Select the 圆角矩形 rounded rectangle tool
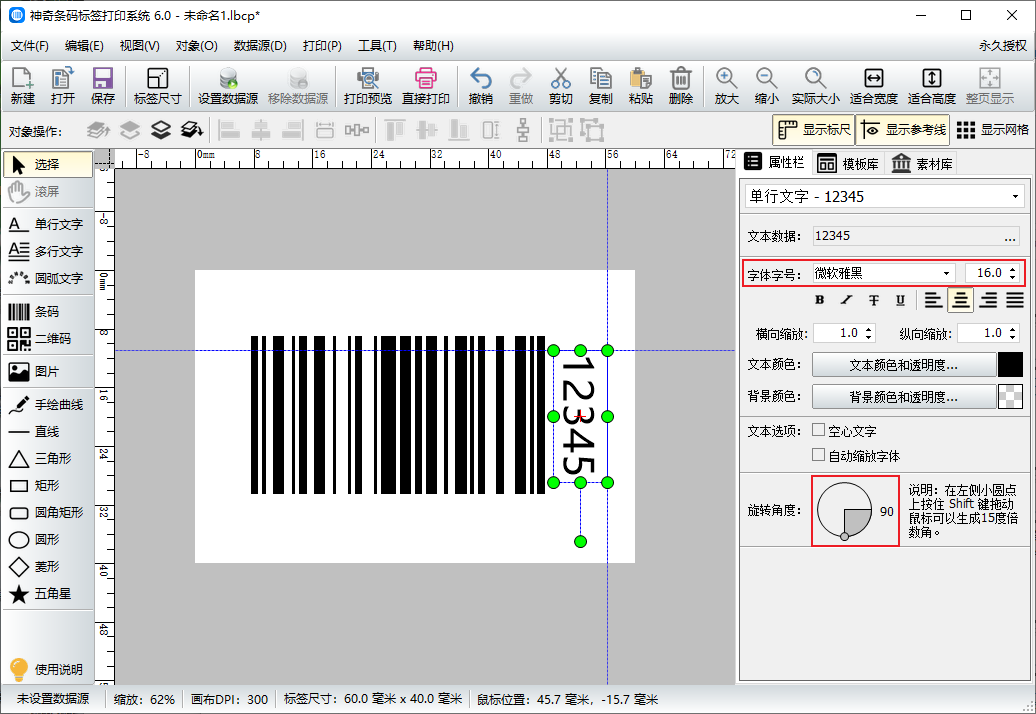Viewport: 1036px width, 714px height. click(46, 513)
